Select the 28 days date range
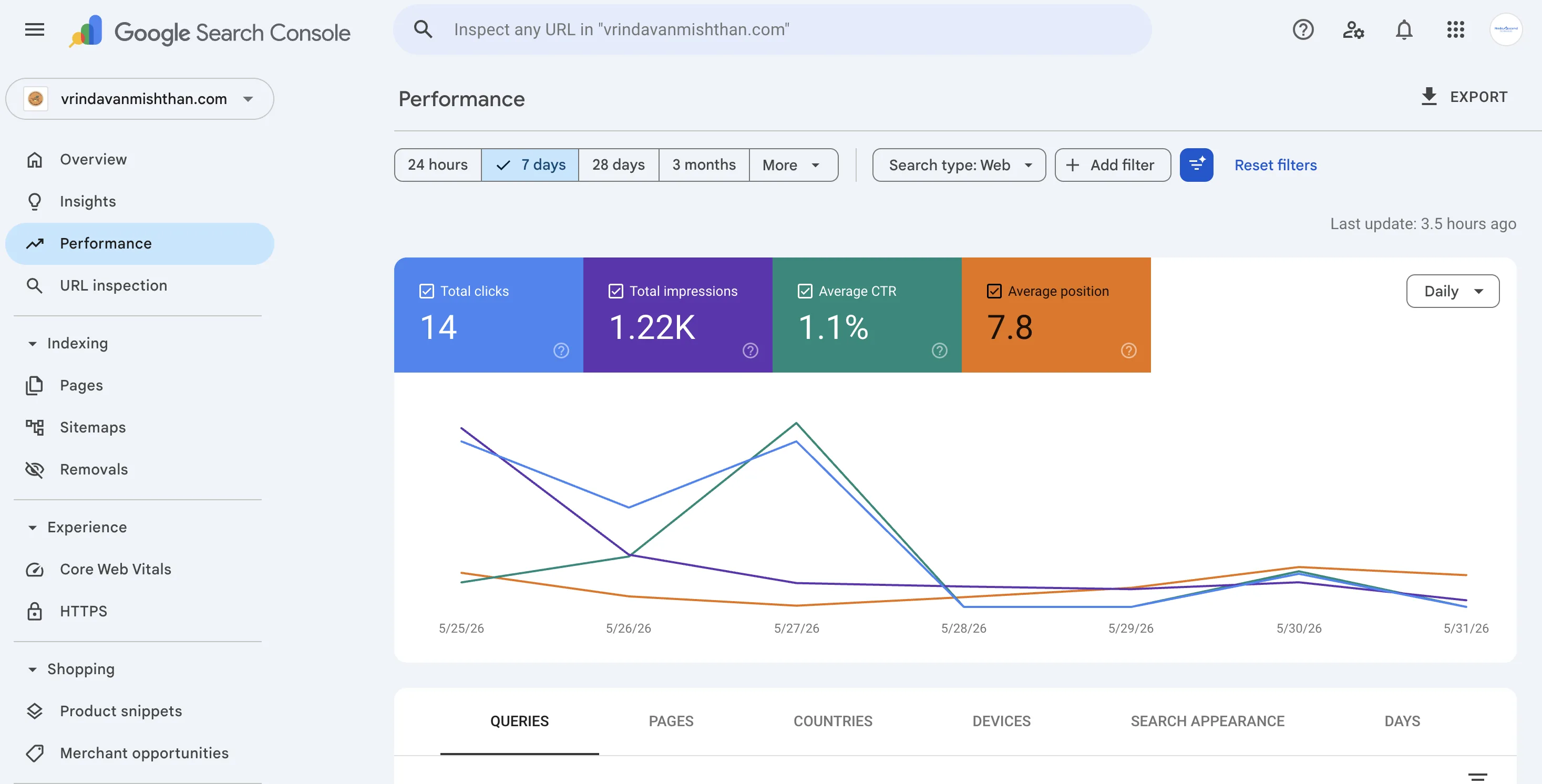Screen dimensions: 1542x784 click(619, 165)
